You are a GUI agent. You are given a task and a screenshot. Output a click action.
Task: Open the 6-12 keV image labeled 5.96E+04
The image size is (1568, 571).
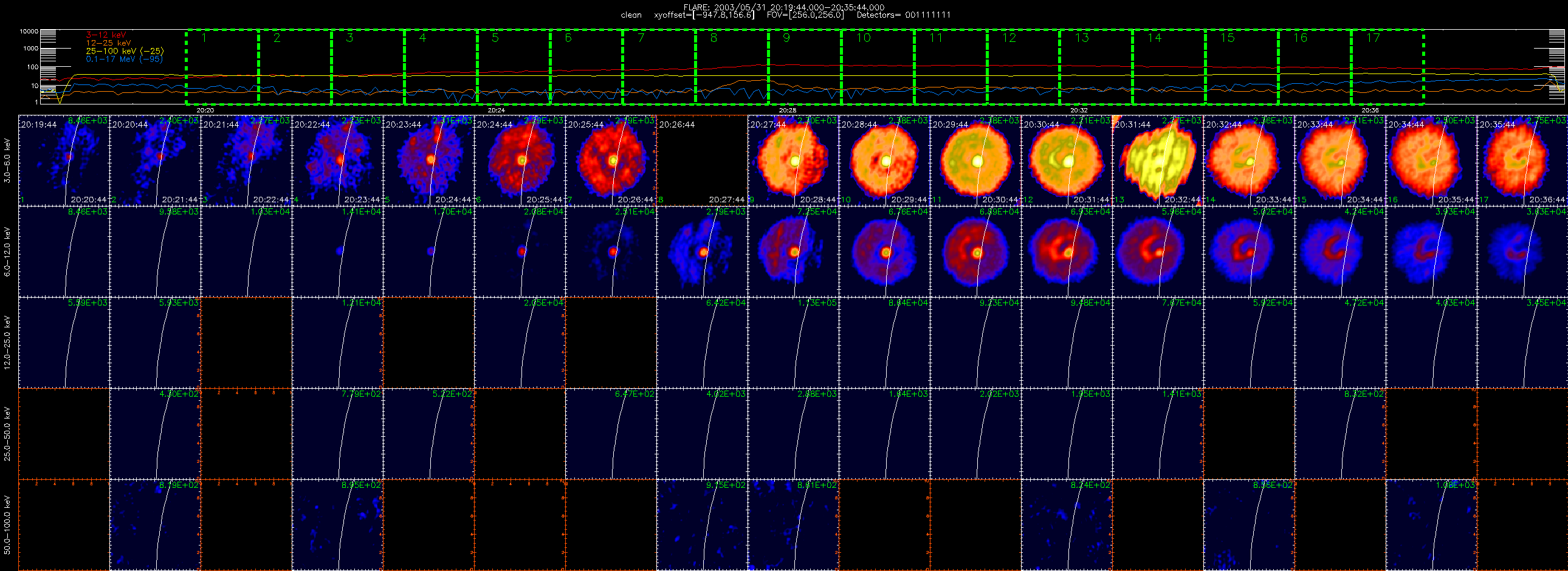pos(1158,251)
